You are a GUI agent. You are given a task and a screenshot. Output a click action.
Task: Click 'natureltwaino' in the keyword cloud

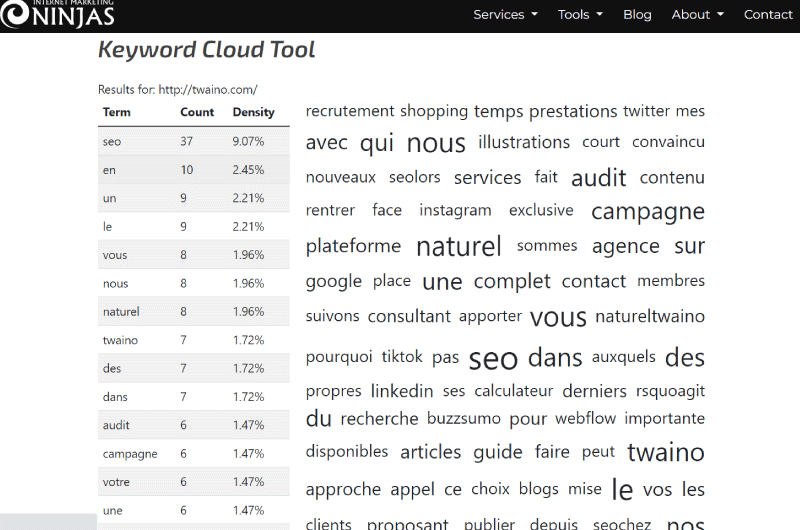coord(650,316)
